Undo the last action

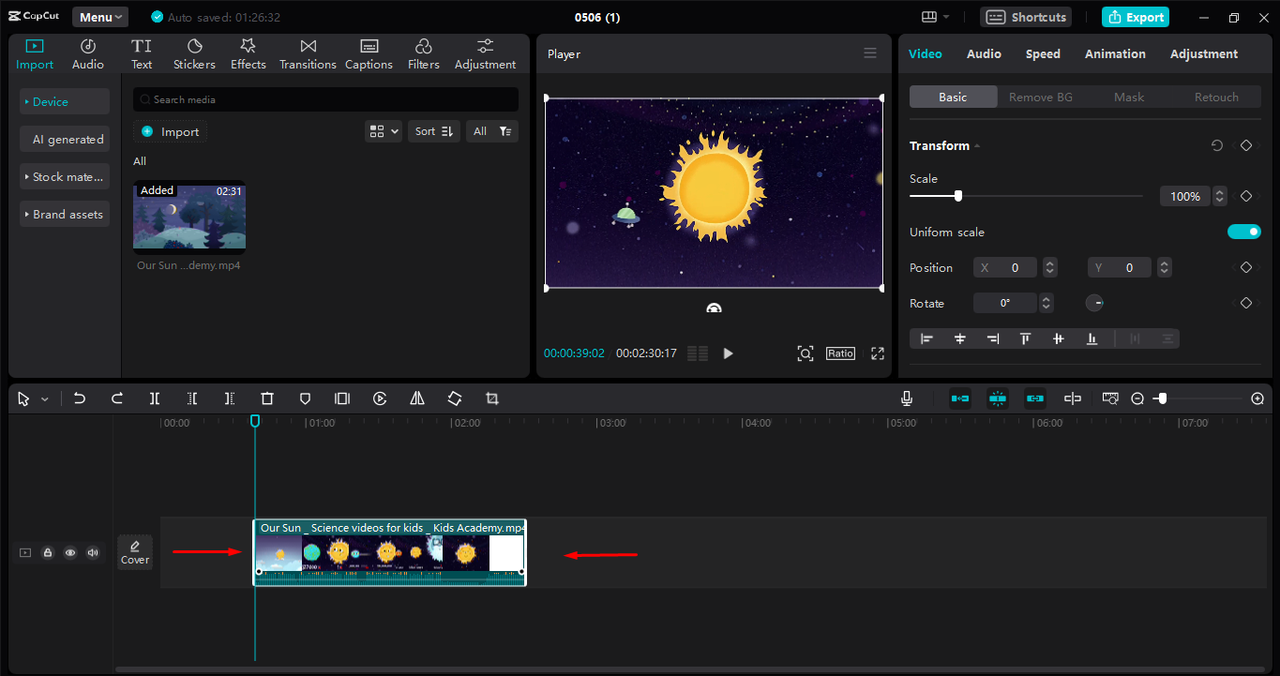tap(80, 399)
